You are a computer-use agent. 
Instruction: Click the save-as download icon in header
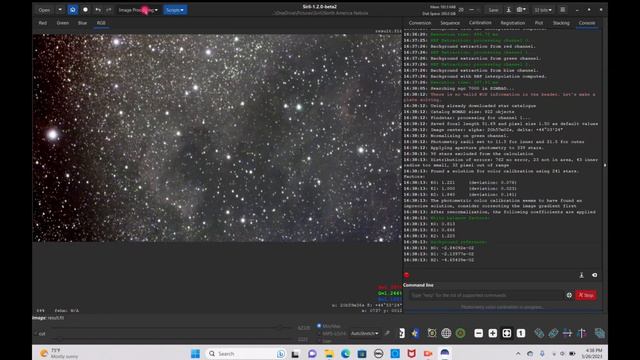pos(509,10)
